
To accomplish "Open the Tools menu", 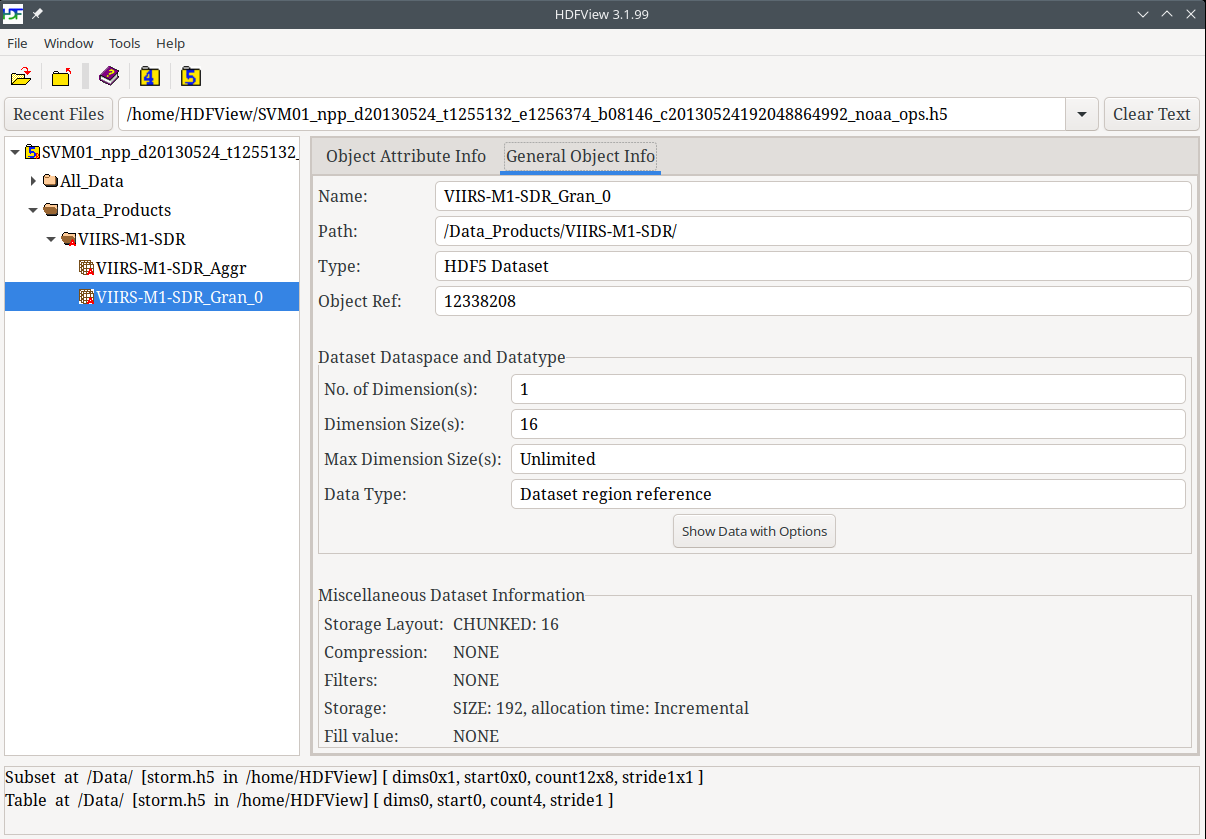I will coord(125,43).
